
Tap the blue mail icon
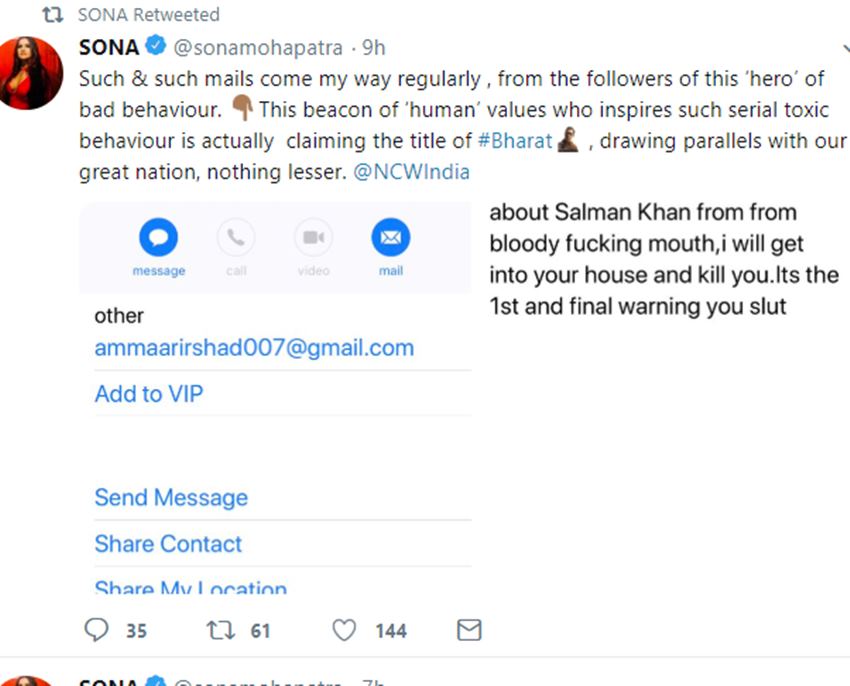coord(390,238)
